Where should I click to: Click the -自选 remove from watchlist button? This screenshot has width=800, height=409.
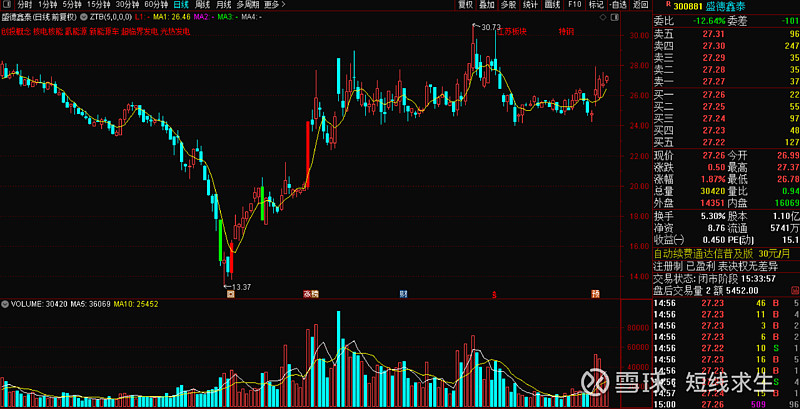pos(618,5)
